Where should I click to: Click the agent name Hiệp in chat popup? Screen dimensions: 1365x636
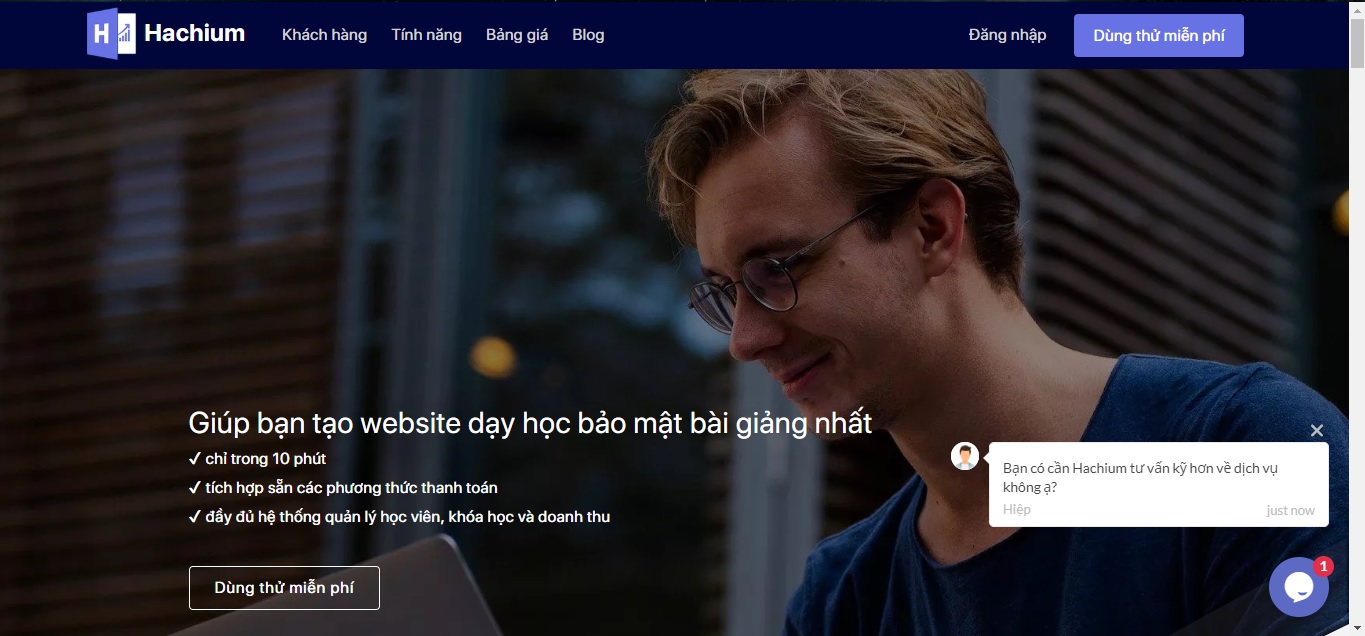tap(1017, 509)
